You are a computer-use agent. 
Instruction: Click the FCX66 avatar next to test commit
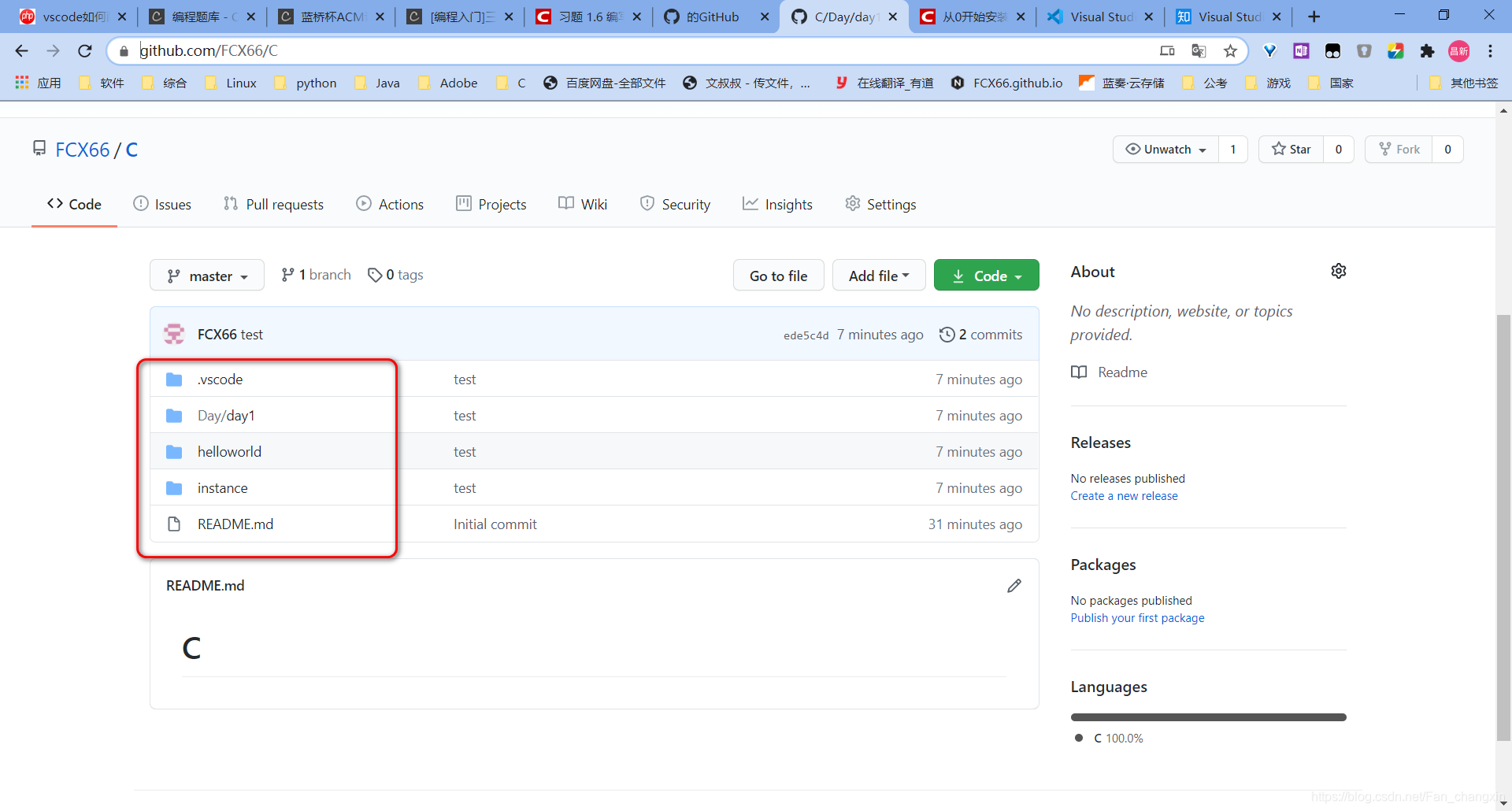pos(174,333)
